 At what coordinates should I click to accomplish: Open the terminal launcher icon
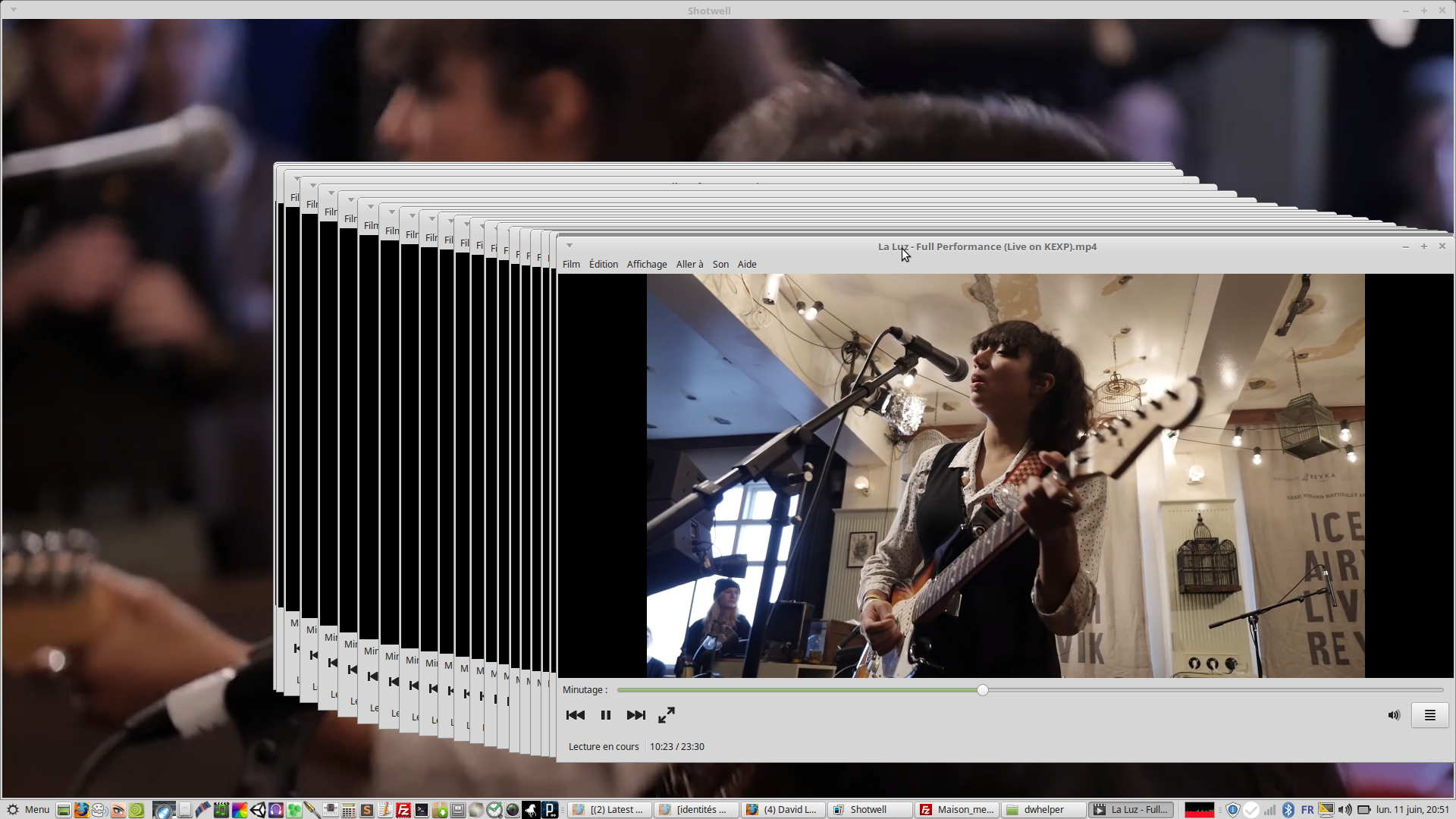tap(422, 809)
